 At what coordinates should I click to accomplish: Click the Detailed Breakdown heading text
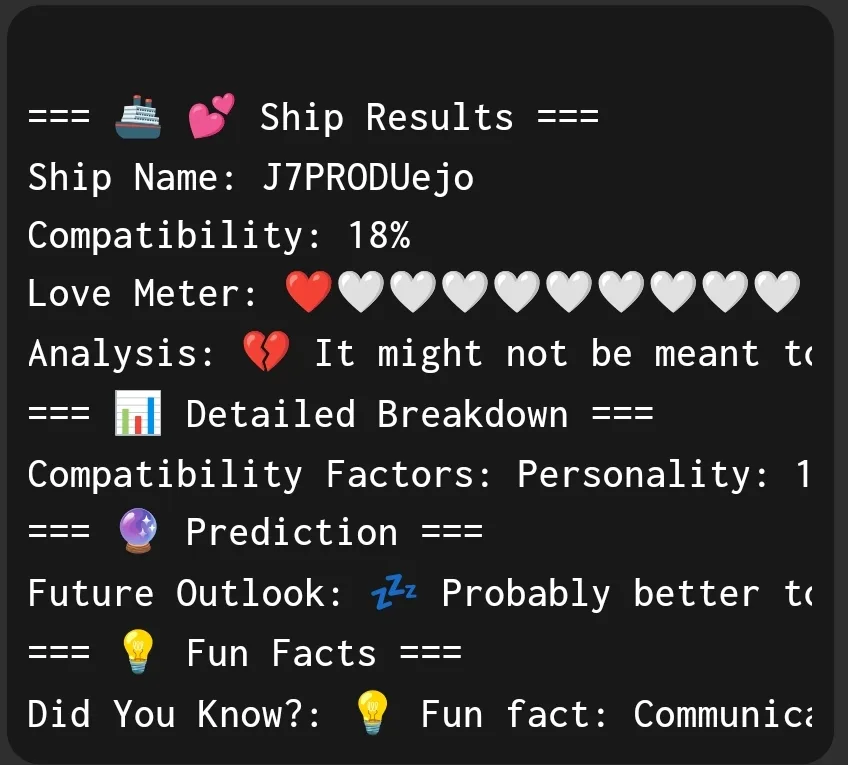click(x=376, y=414)
